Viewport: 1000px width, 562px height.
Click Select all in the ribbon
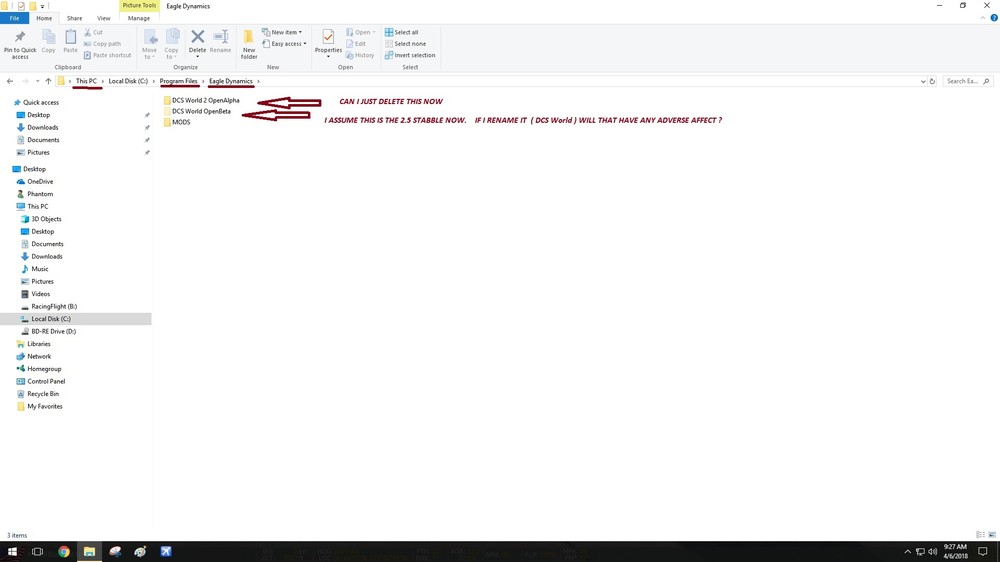[401, 32]
